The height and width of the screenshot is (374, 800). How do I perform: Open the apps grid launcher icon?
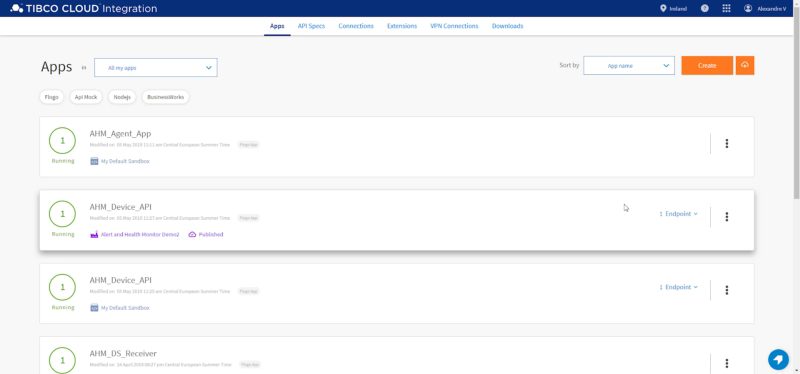point(727,8)
